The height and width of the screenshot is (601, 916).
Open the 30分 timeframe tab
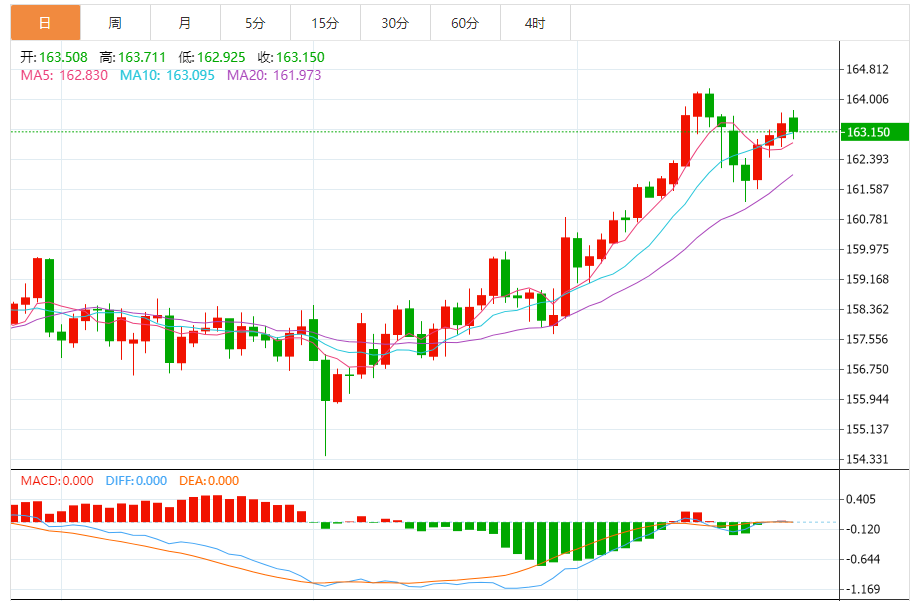(395, 23)
